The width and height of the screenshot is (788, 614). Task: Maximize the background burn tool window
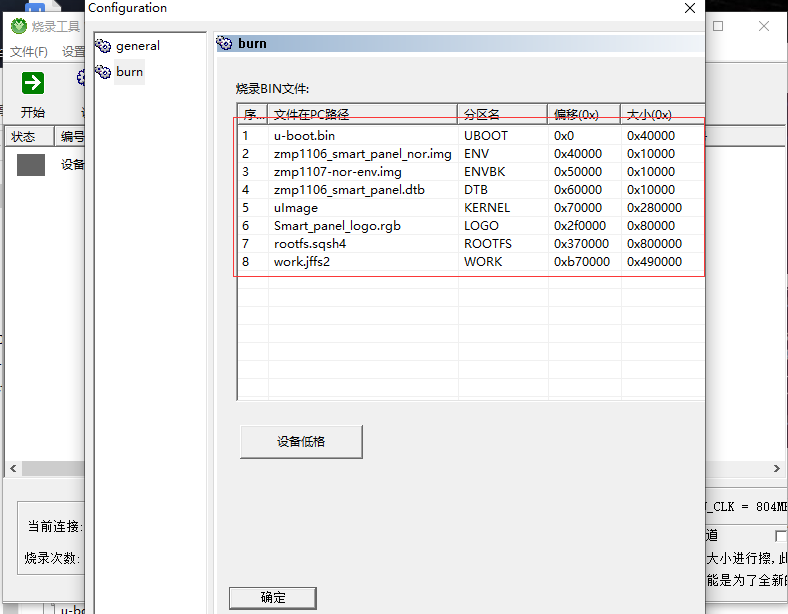(718, 26)
